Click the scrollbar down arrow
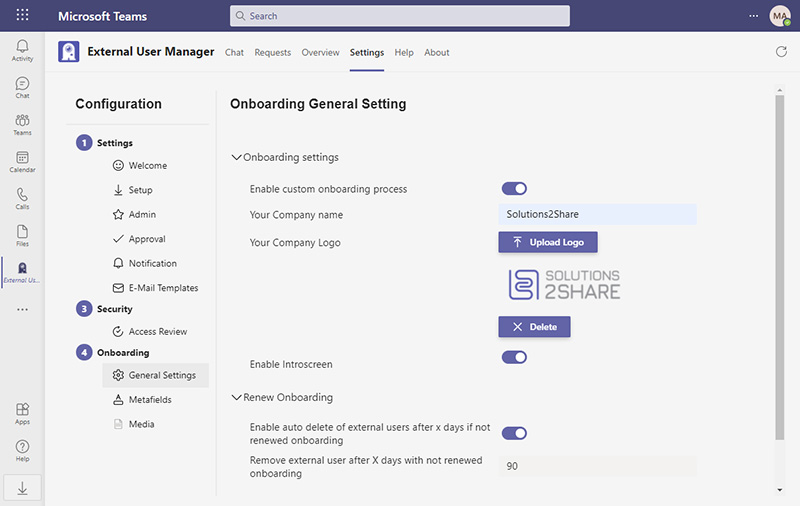 (x=780, y=490)
